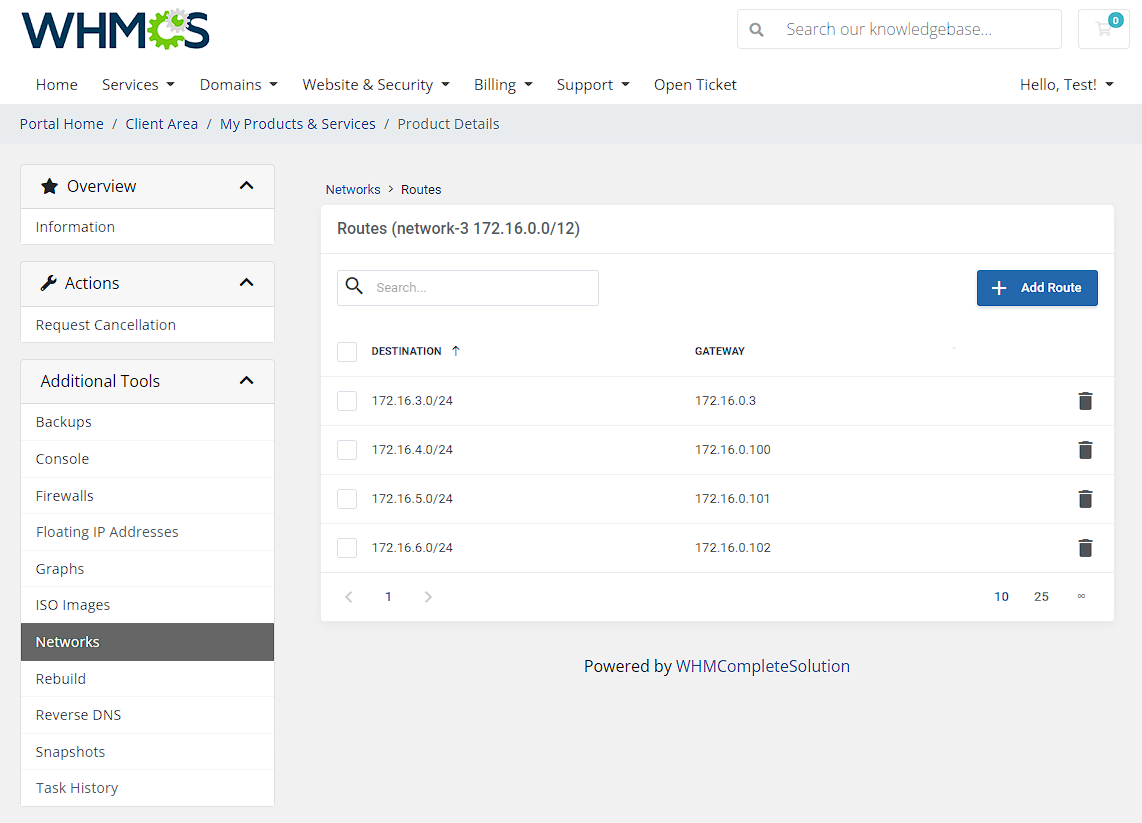Collapse the Additional Tools panel
Image resolution: width=1142 pixels, height=823 pixels.
(246, 381)
